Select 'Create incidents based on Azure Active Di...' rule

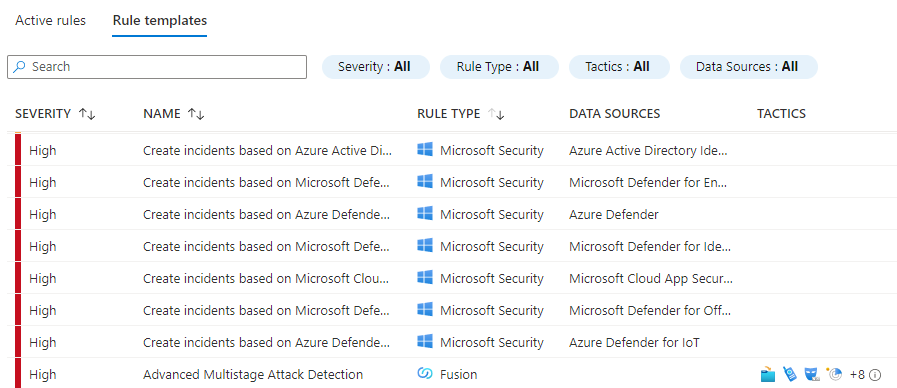pos(268,151)
